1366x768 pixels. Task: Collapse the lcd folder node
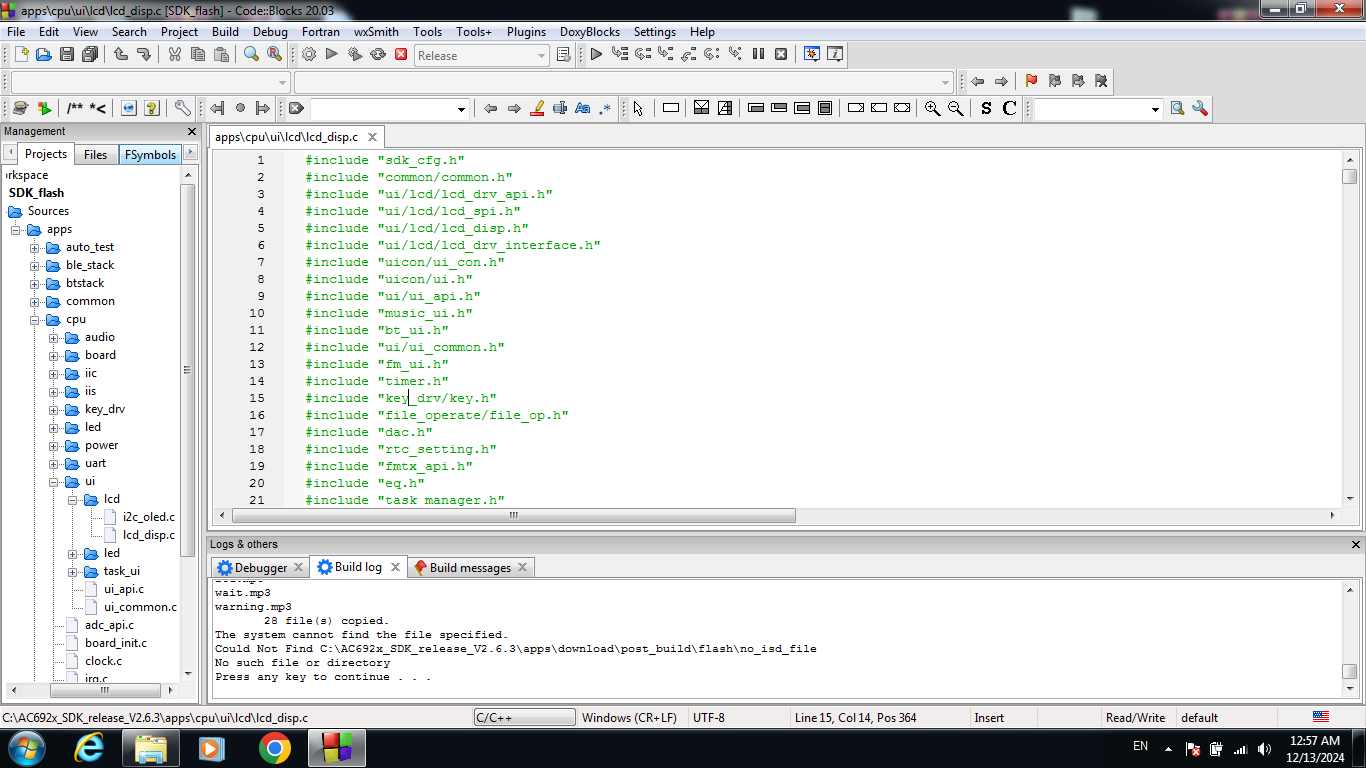[73, 499]
